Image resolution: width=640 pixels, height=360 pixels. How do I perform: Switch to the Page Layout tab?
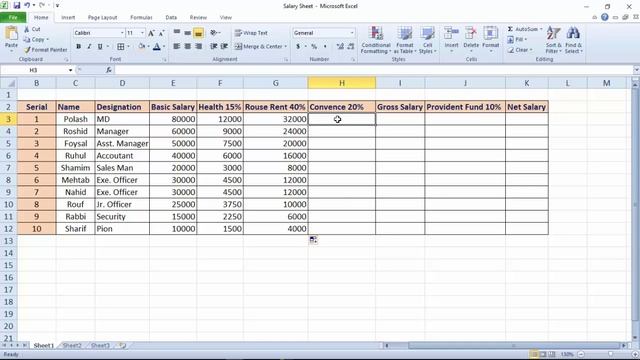[x=102, y=18]
